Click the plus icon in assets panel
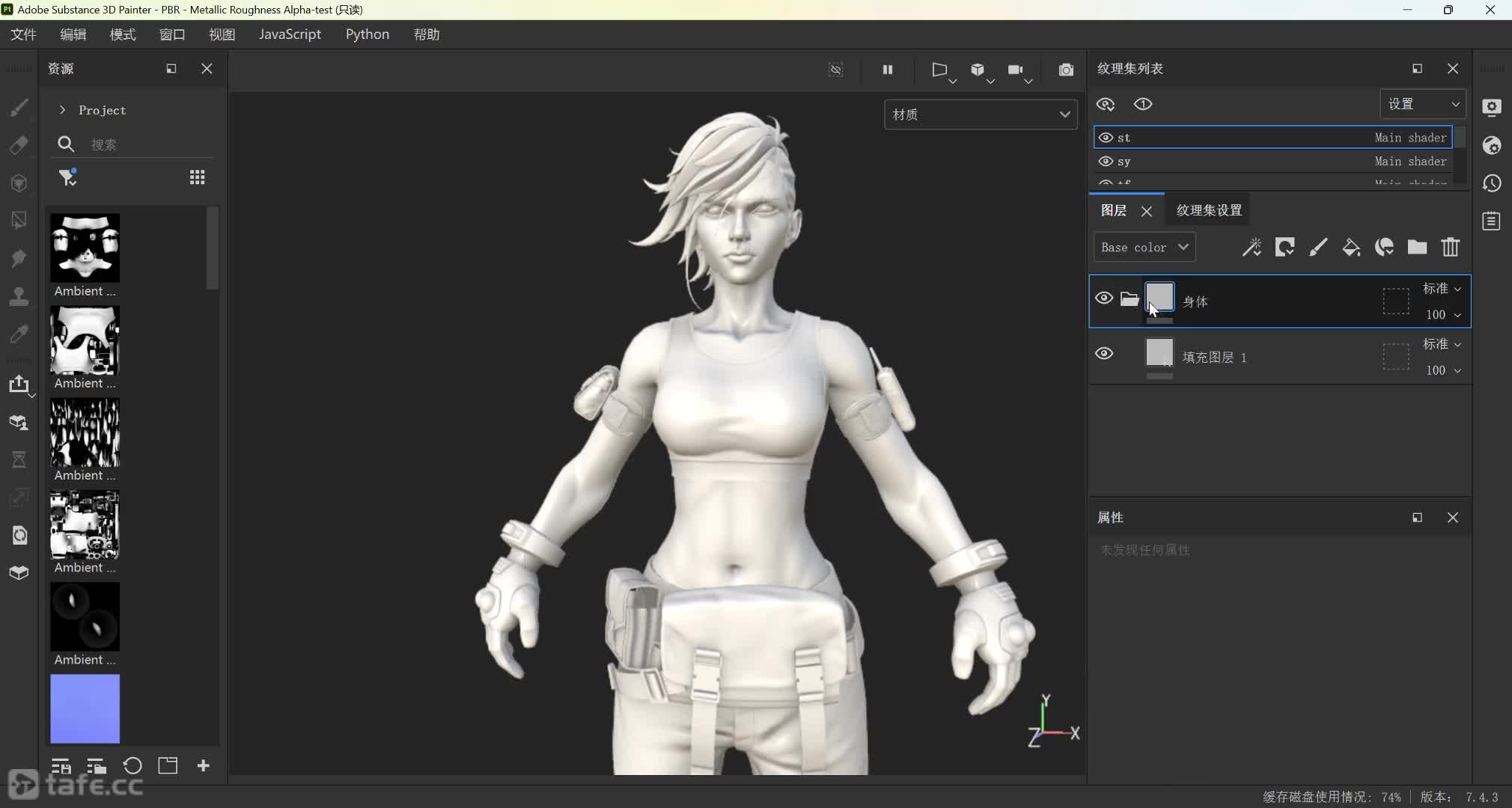The height and width of the screenshot is (808, 1512). [x=203, y=765]
